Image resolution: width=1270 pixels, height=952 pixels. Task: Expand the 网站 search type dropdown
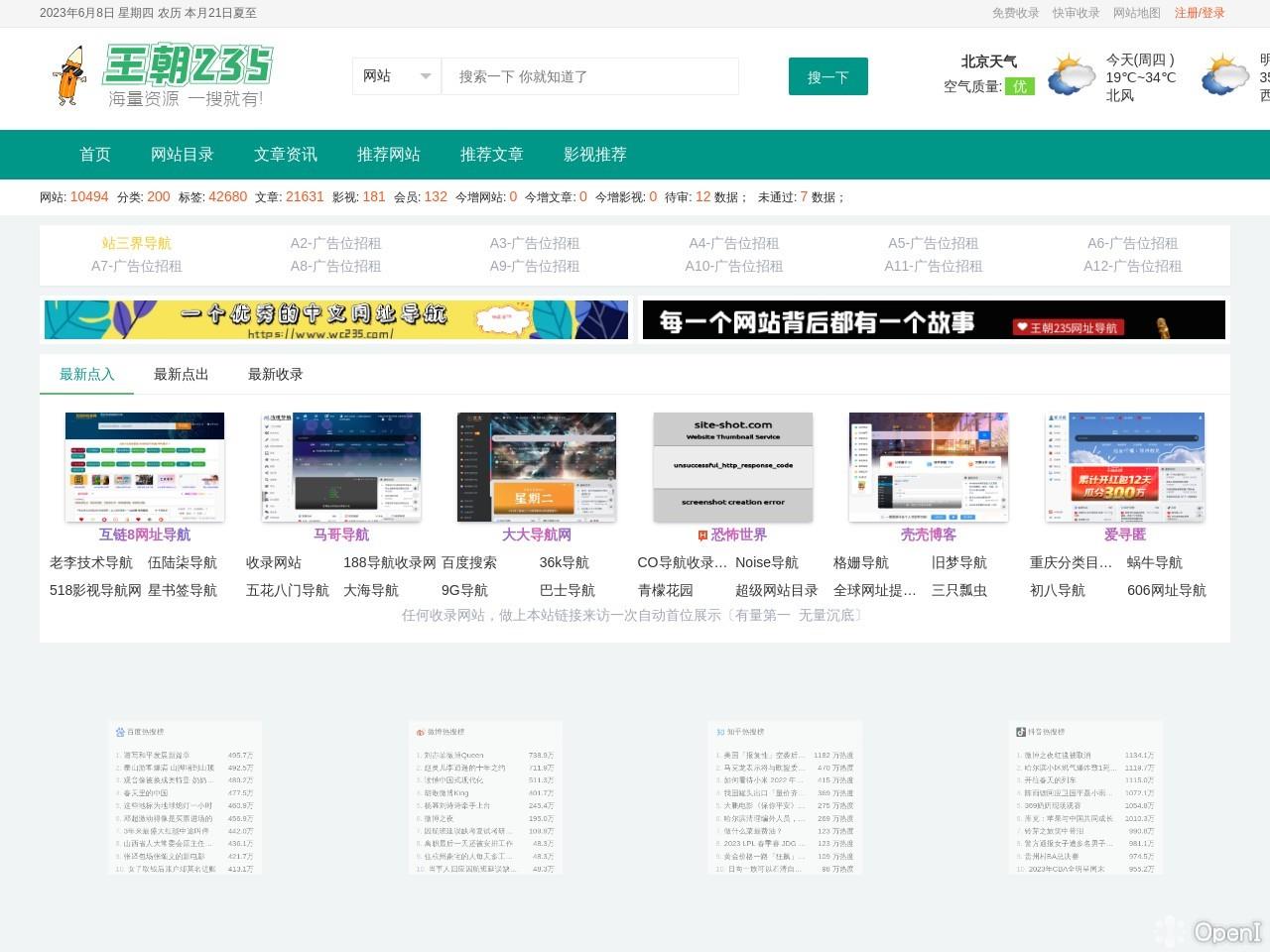pyautogui.click(x=397, y=76)
